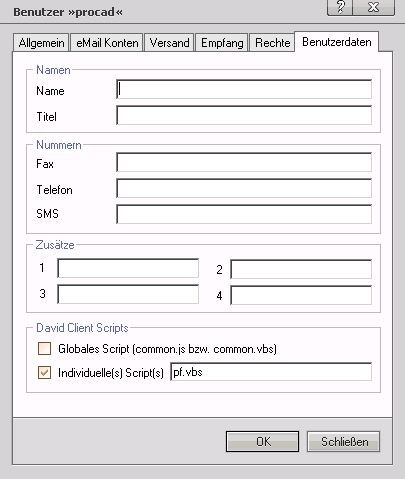Click the Telefon input field

[x=244, y=188]
